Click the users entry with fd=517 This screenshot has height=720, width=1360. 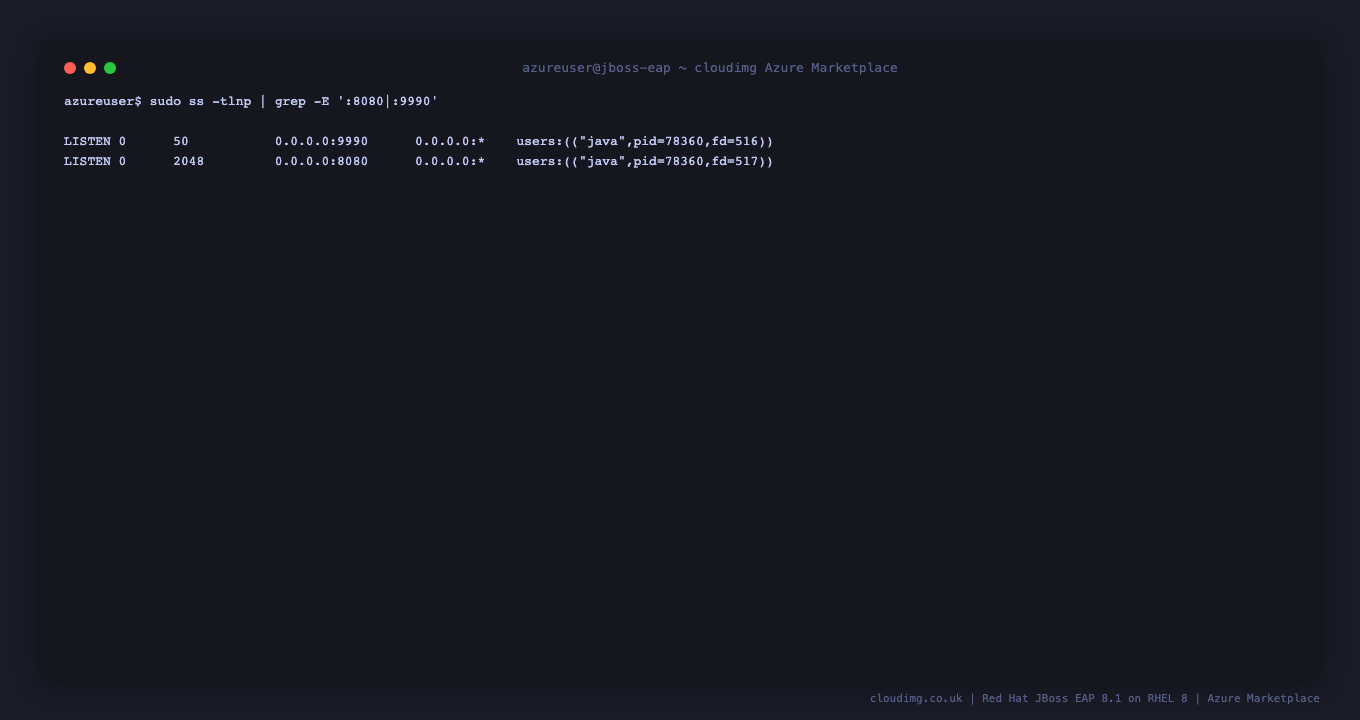pyautogui.click(x=645, y=161)
